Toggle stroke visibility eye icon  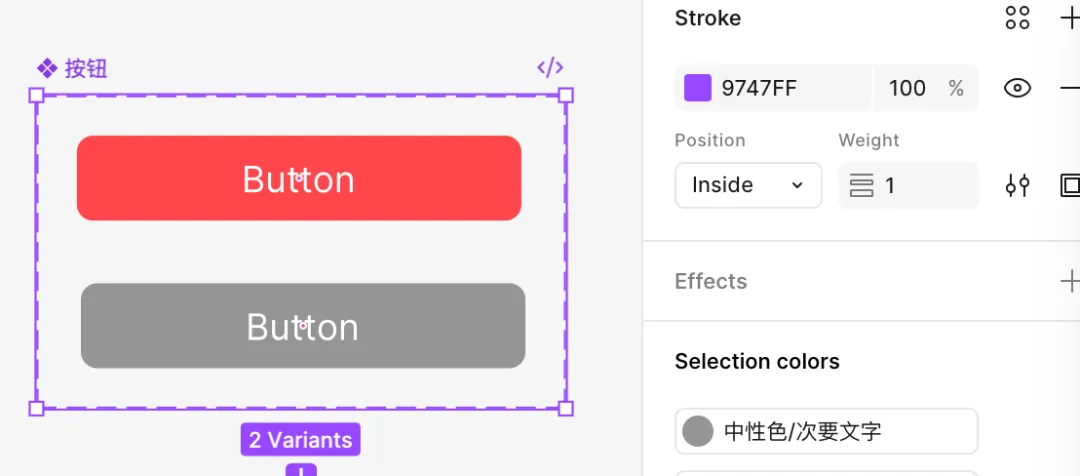pos(1017,88)
